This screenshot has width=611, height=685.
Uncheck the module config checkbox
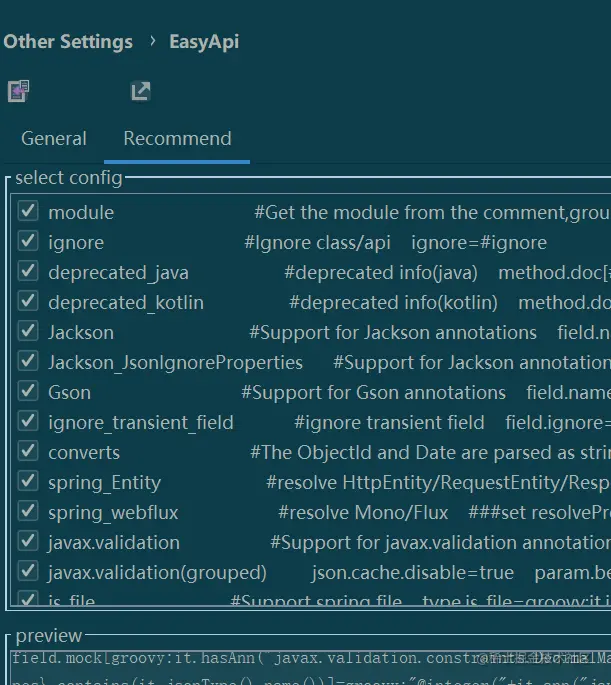(28, 212)
